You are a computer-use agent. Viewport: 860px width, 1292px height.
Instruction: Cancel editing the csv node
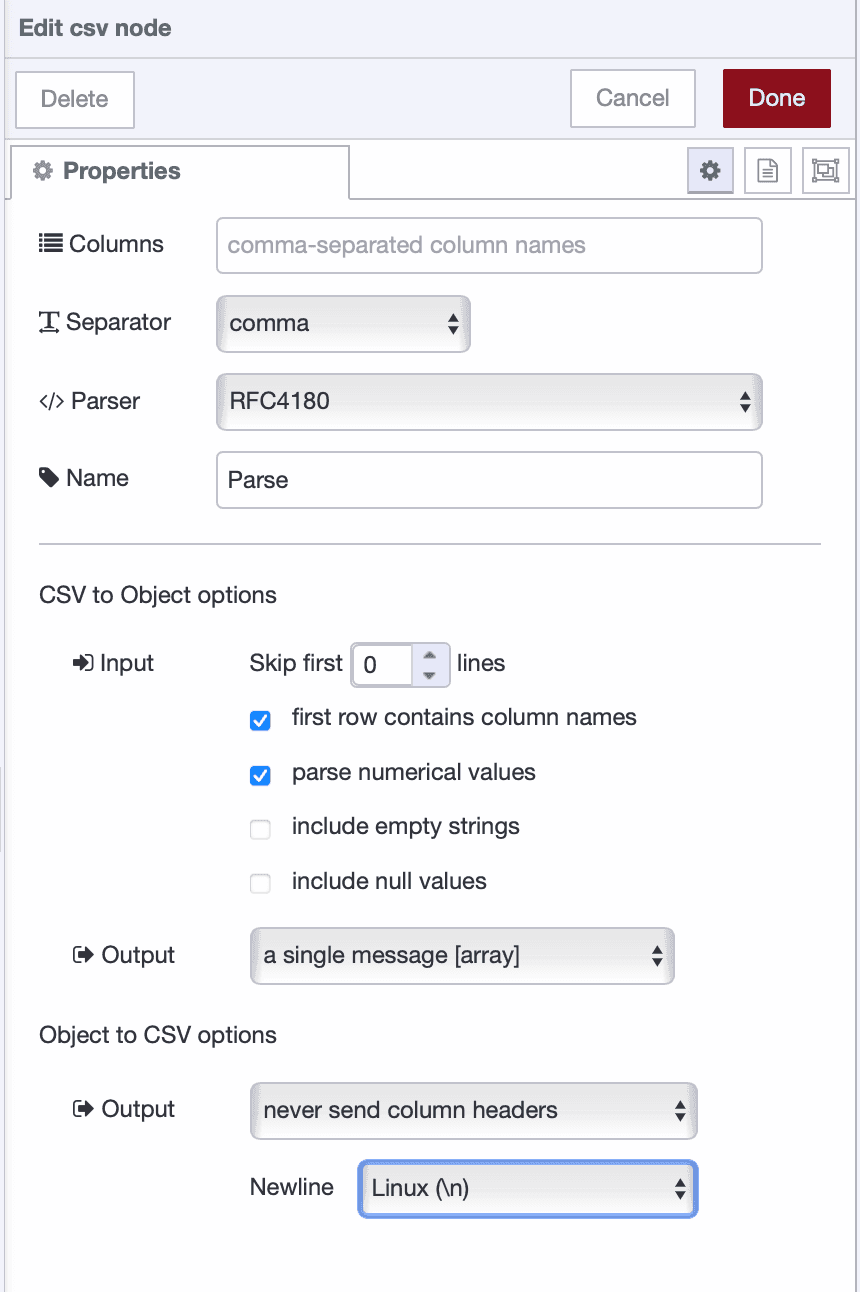[632, 98]
